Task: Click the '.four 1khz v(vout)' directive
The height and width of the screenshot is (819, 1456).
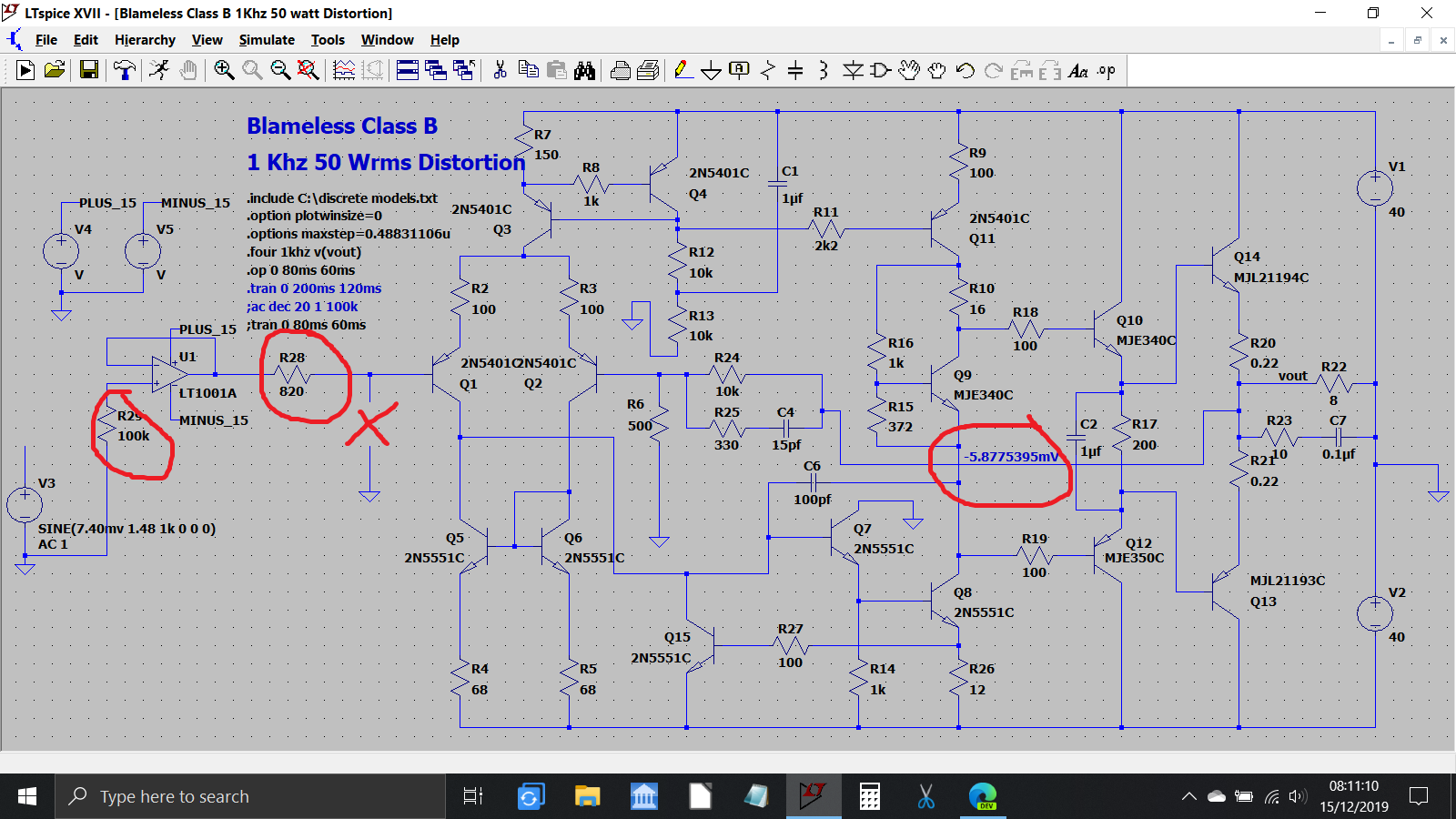Action: [304, 252]
